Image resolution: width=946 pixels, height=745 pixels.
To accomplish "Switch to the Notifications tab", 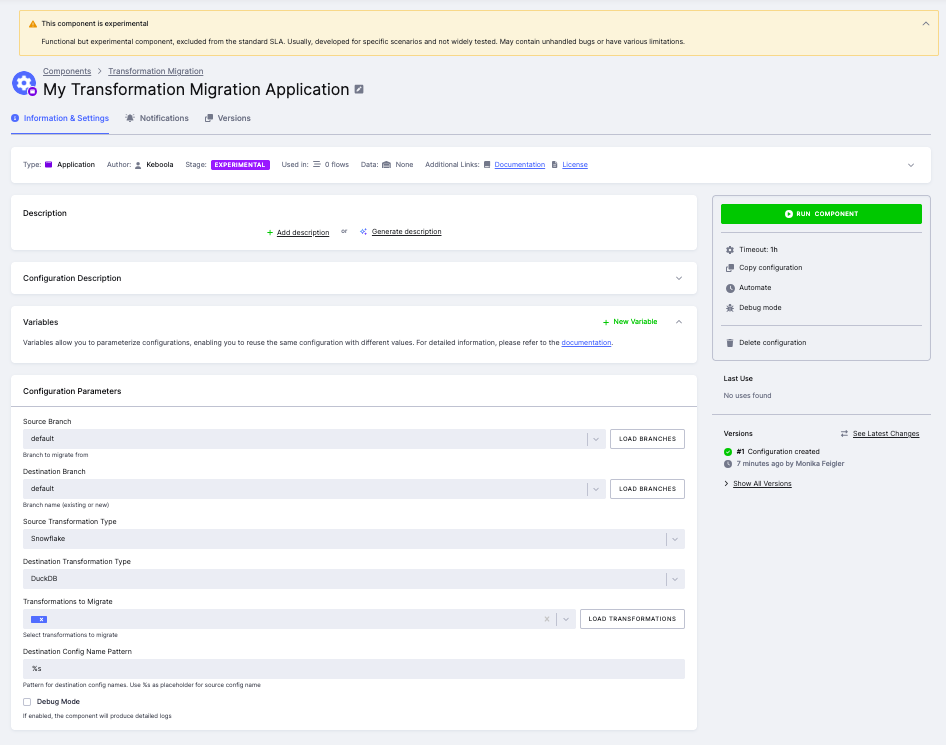I will (x=157, y=118).
